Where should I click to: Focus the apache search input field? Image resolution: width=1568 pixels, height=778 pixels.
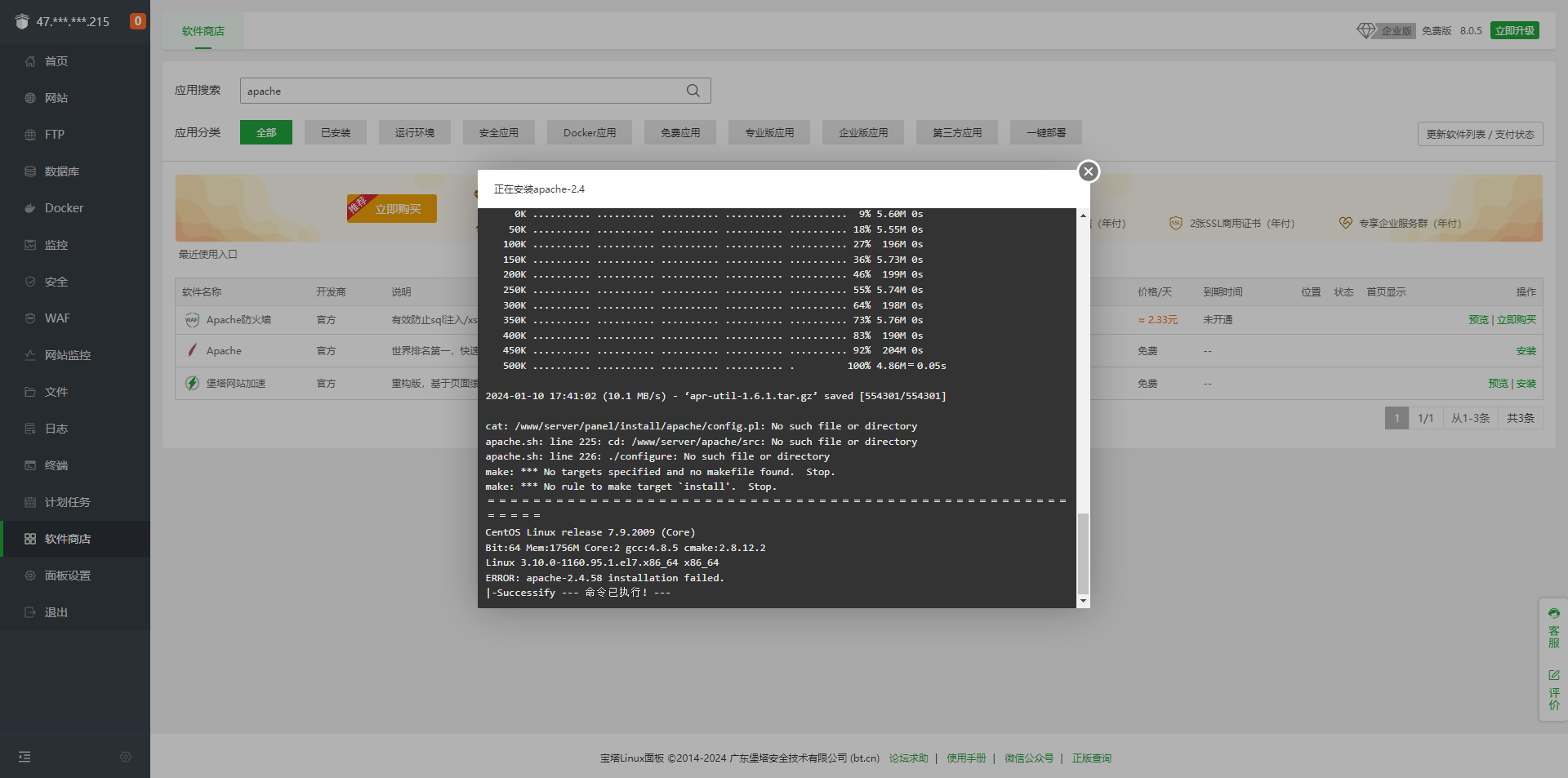[475, 91]
